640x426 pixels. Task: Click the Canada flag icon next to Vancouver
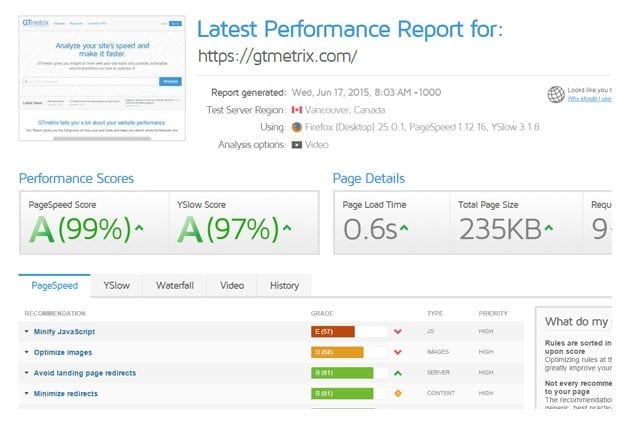[297, 110]
